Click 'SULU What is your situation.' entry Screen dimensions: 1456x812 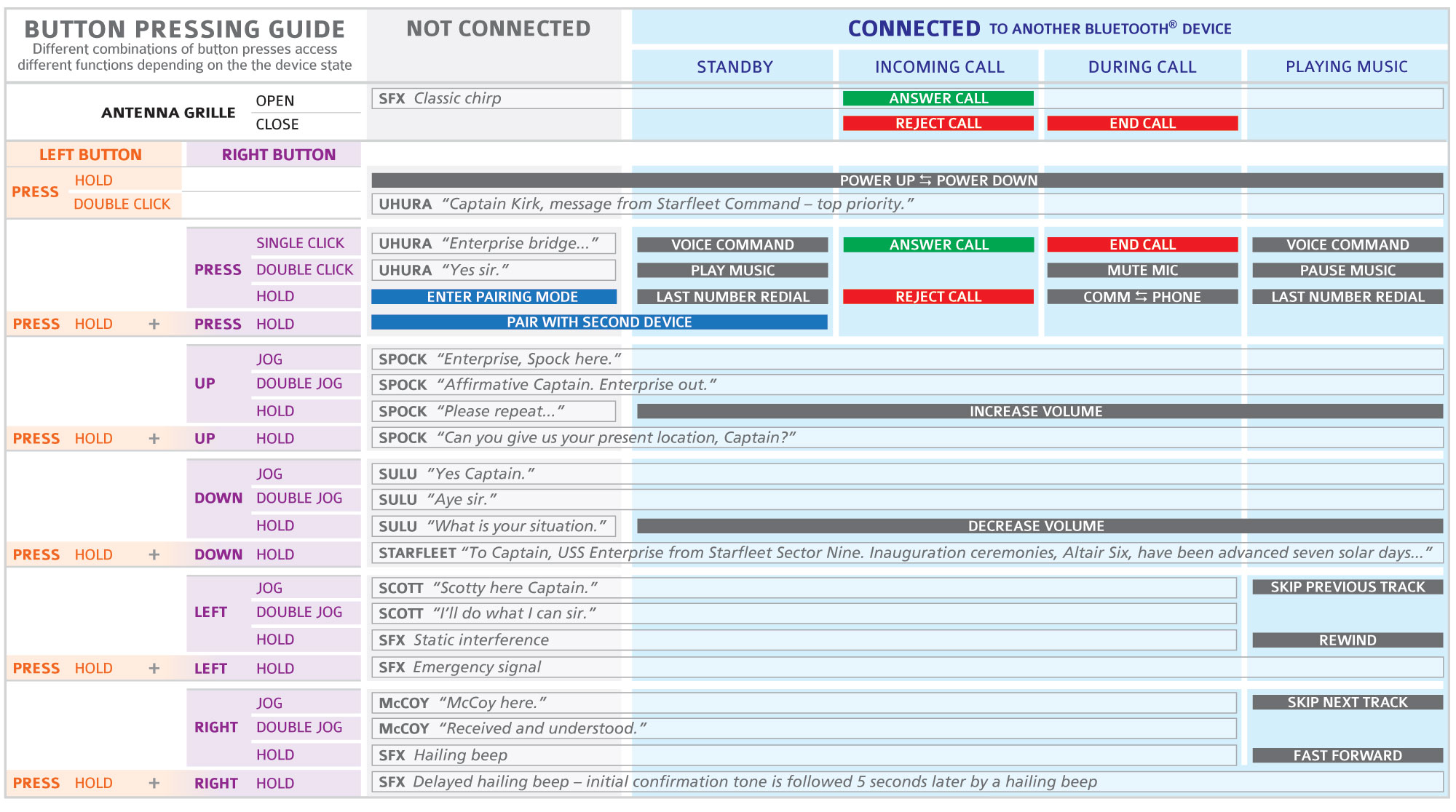click(494, 526)
